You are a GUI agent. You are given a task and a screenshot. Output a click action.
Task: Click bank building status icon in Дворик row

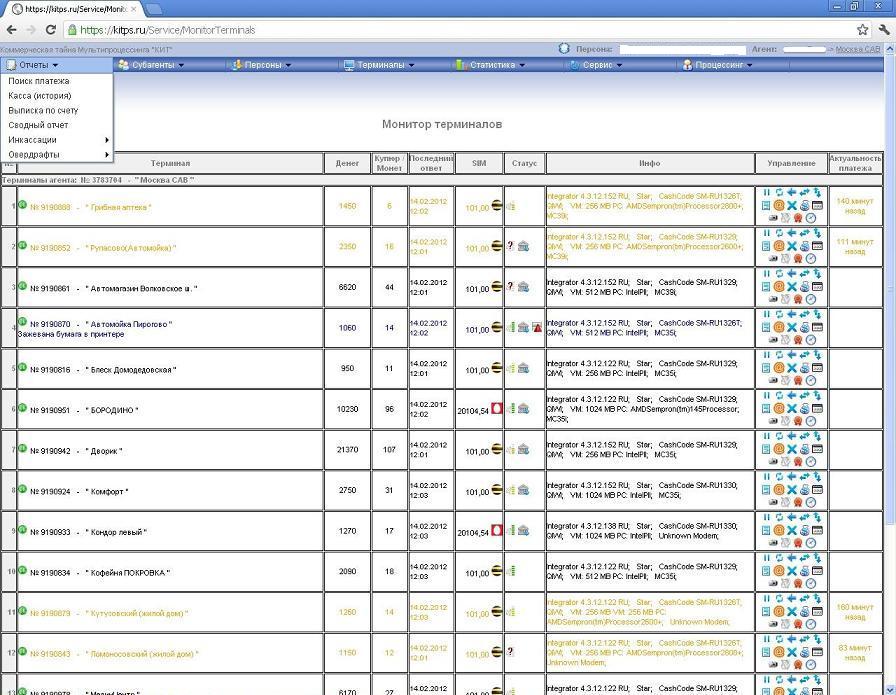click(x=523, y=449)
